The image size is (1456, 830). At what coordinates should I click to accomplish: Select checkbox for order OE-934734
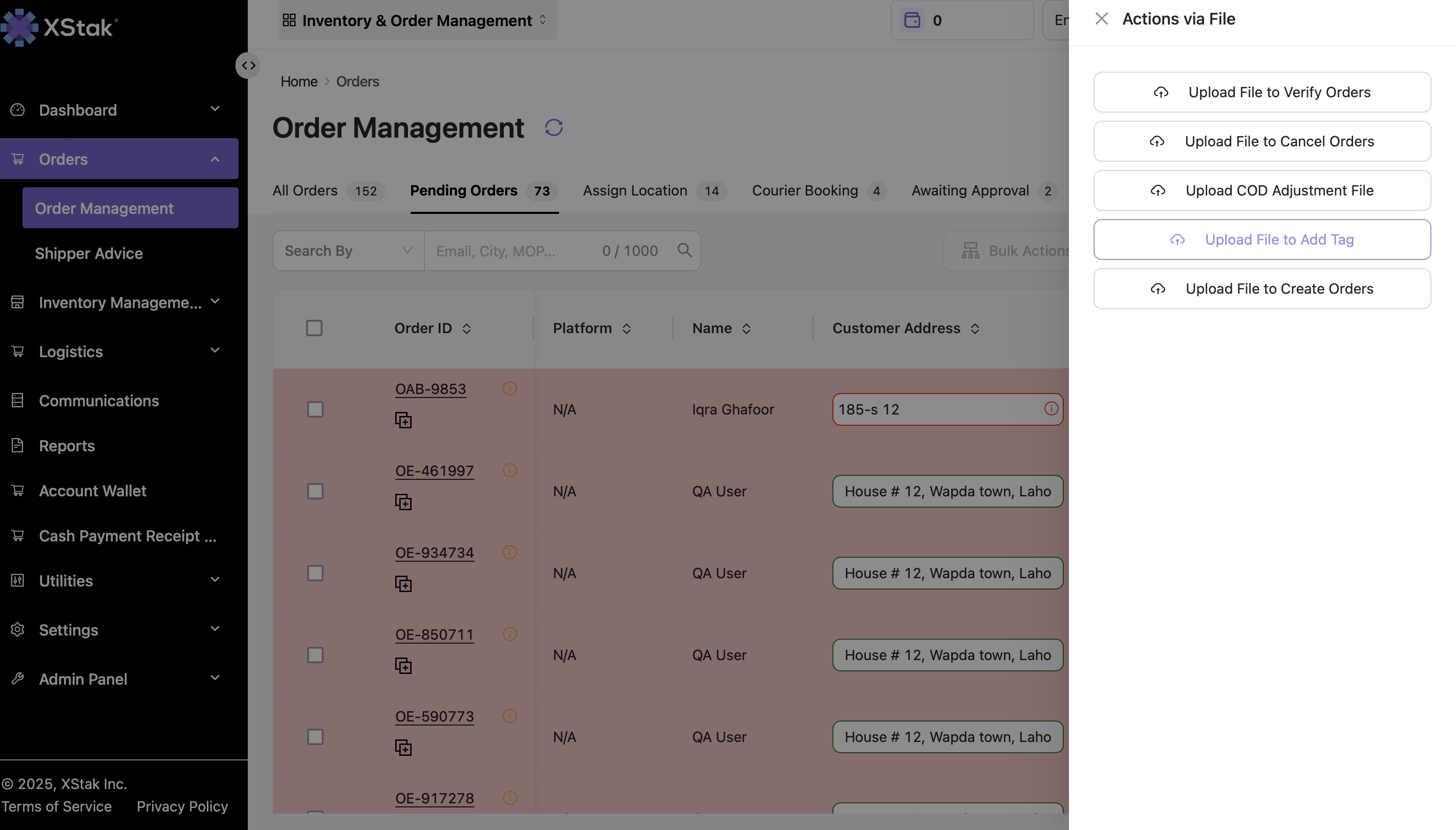pyautogui.click(x=315, y=573)
